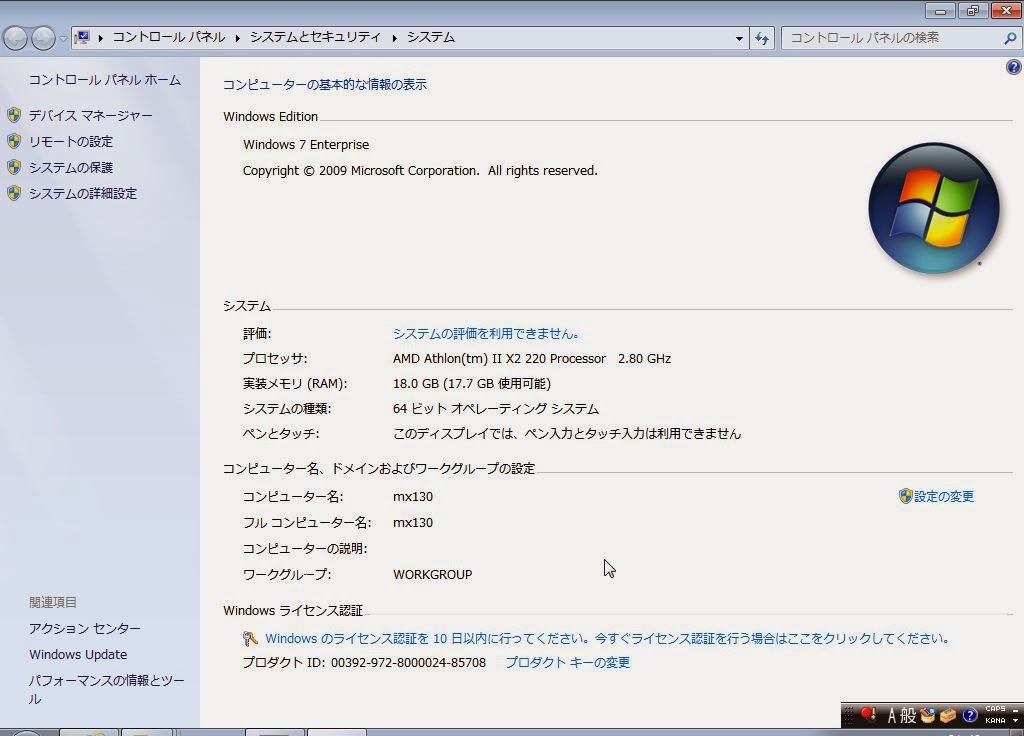Click the AMD Athlon processor text

532,359
